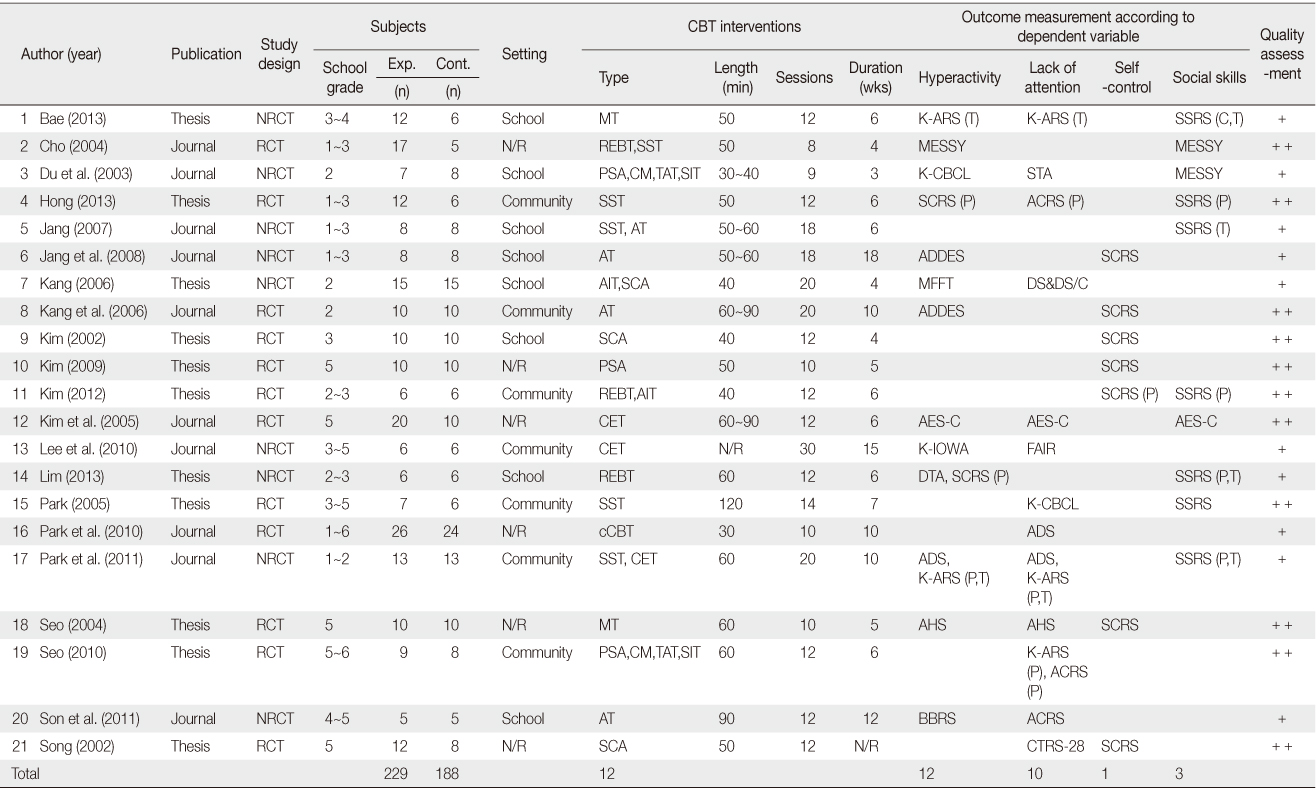The width and height of the screenshot is (1316, 791).
Task: Select total experimental count '229'
Action: click(397, 774)
